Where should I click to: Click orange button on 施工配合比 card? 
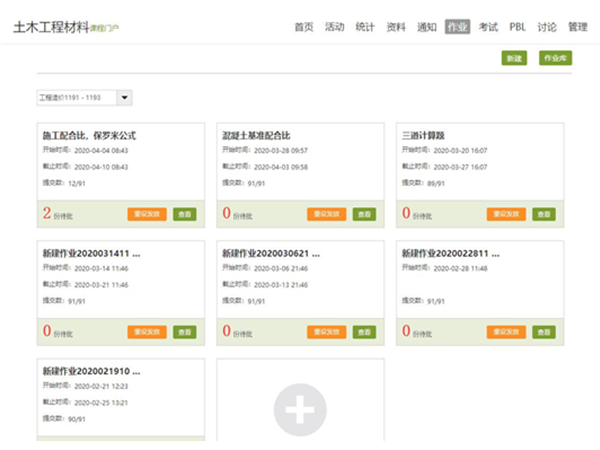[x=147, y=214]
